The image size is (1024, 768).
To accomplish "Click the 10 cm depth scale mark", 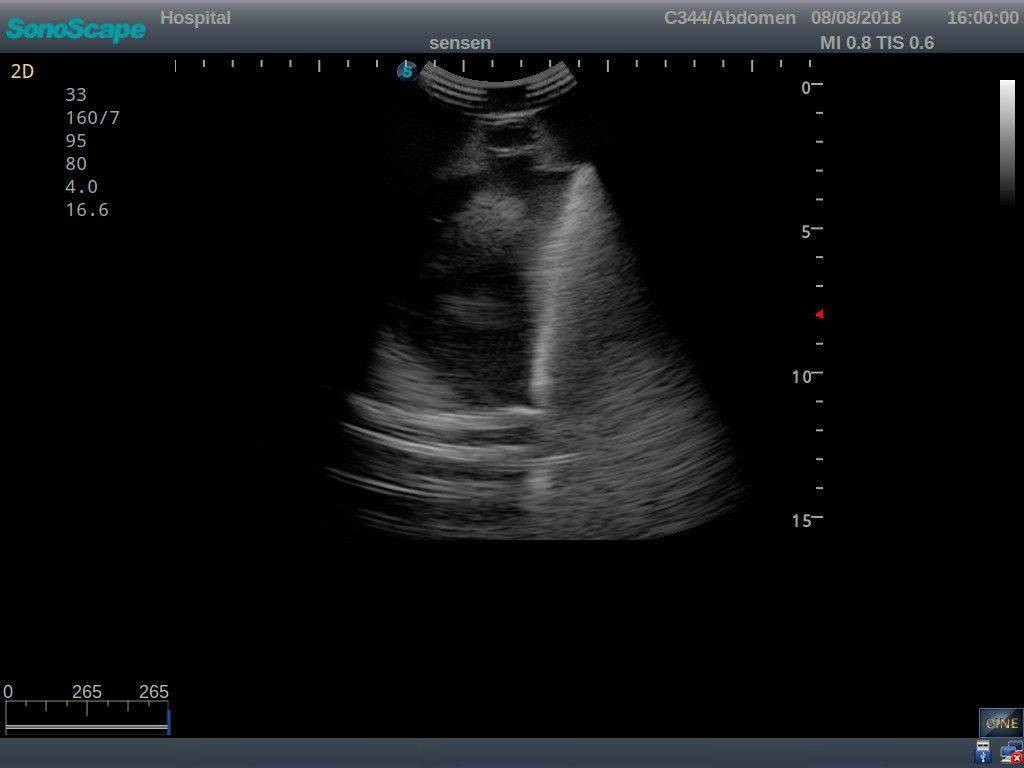I will (803, 376).
